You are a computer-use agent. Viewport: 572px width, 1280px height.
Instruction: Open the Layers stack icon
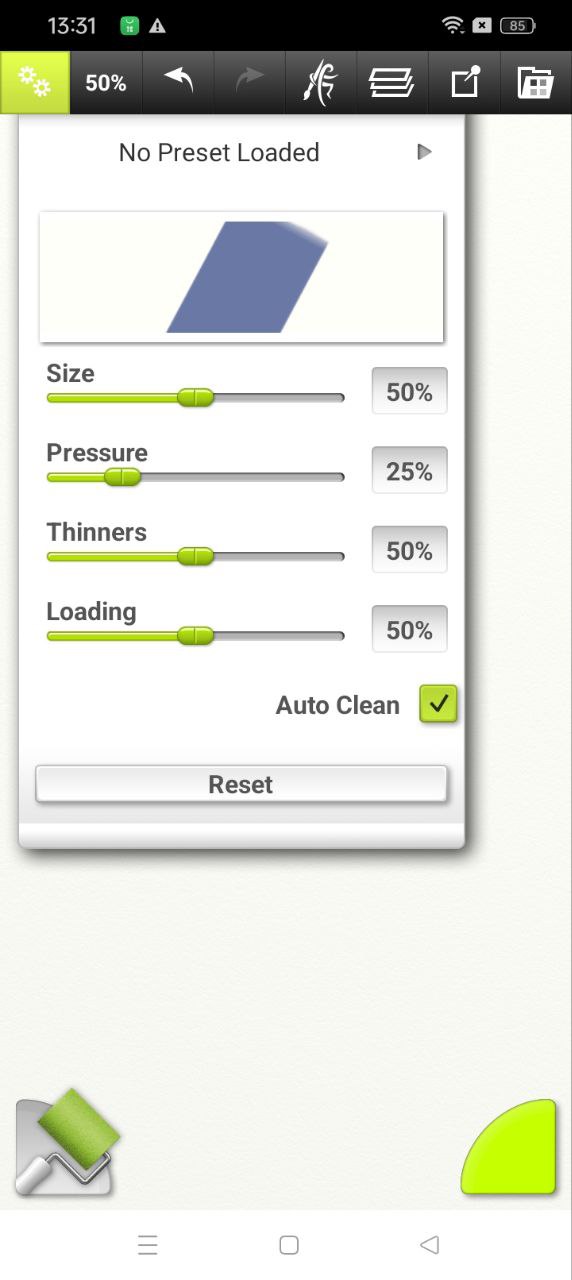(392, 83)
